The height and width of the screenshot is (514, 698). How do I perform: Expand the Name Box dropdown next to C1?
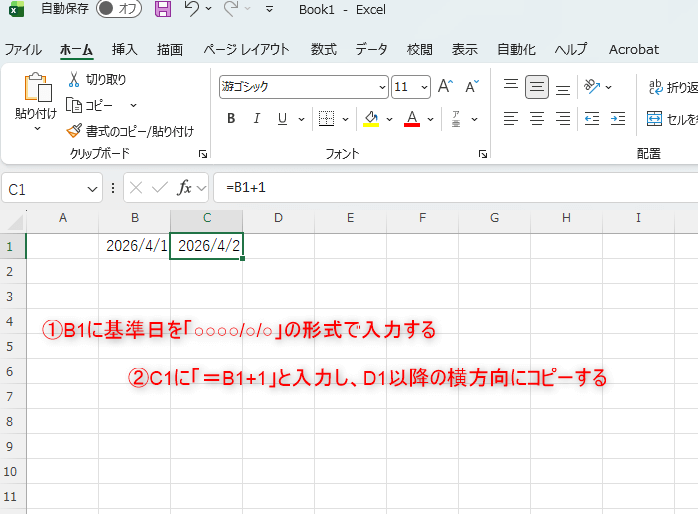(x=93, y=188)
